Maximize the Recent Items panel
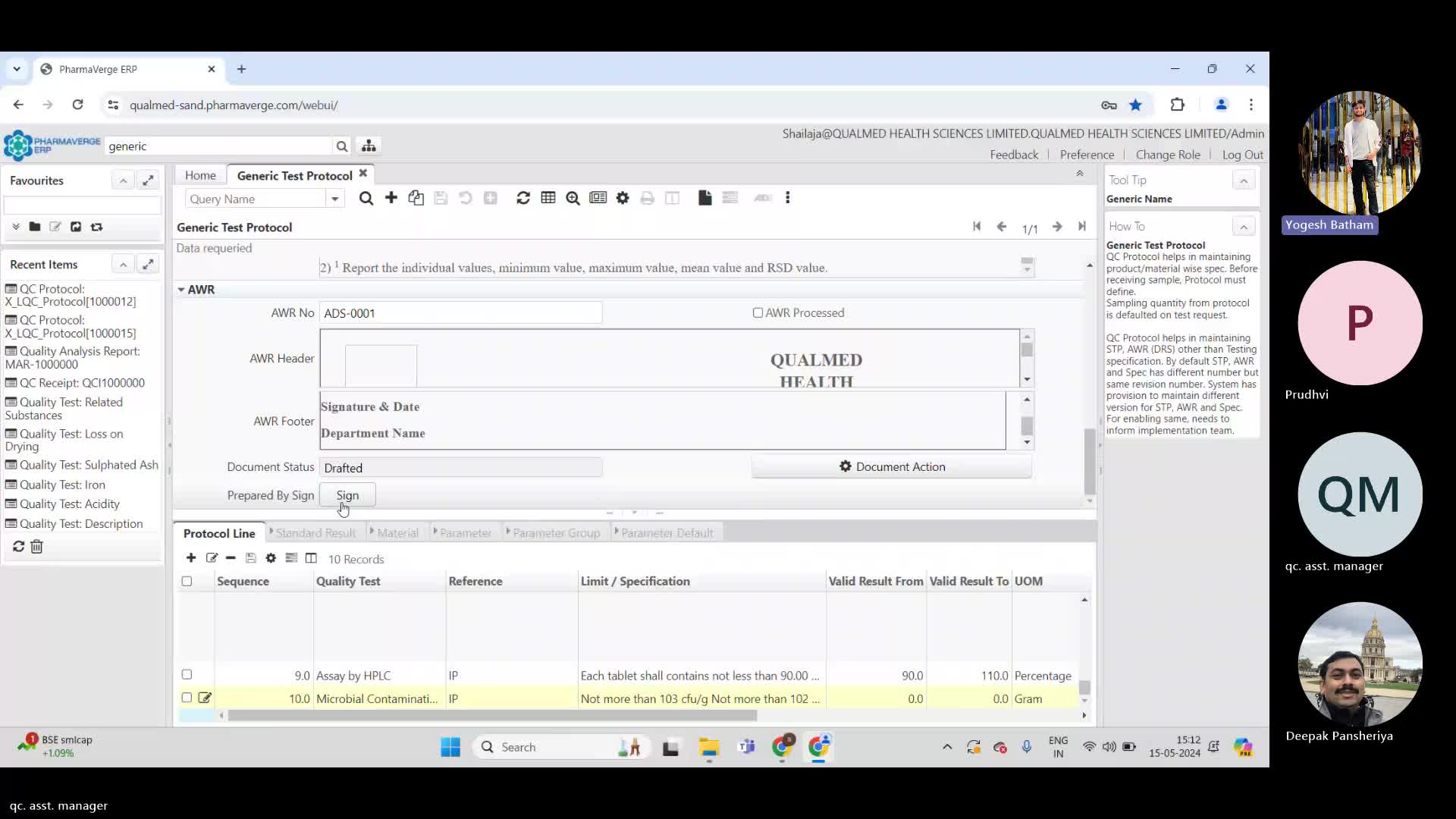The height and width of the screenshot is (819, 1456). [149, 264]
